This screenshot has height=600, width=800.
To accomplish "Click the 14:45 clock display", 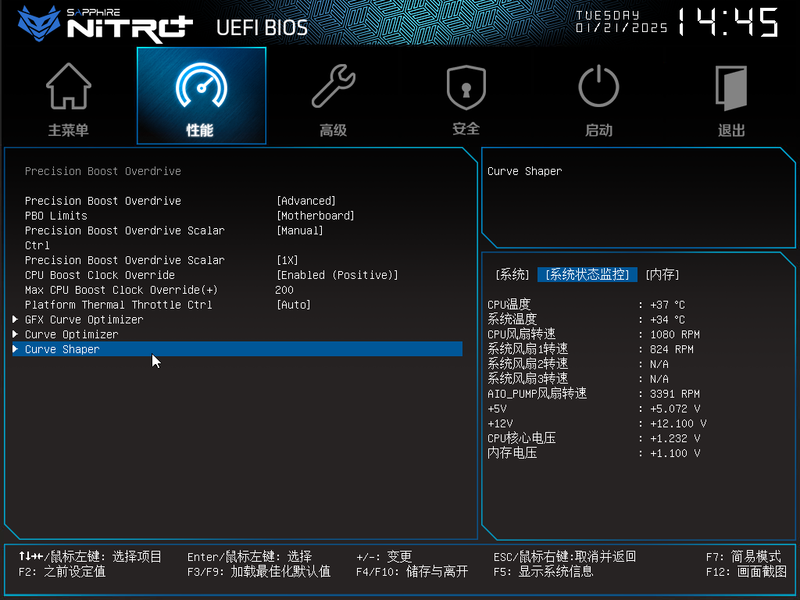I will pyautogui.click(x=729, y=22).
